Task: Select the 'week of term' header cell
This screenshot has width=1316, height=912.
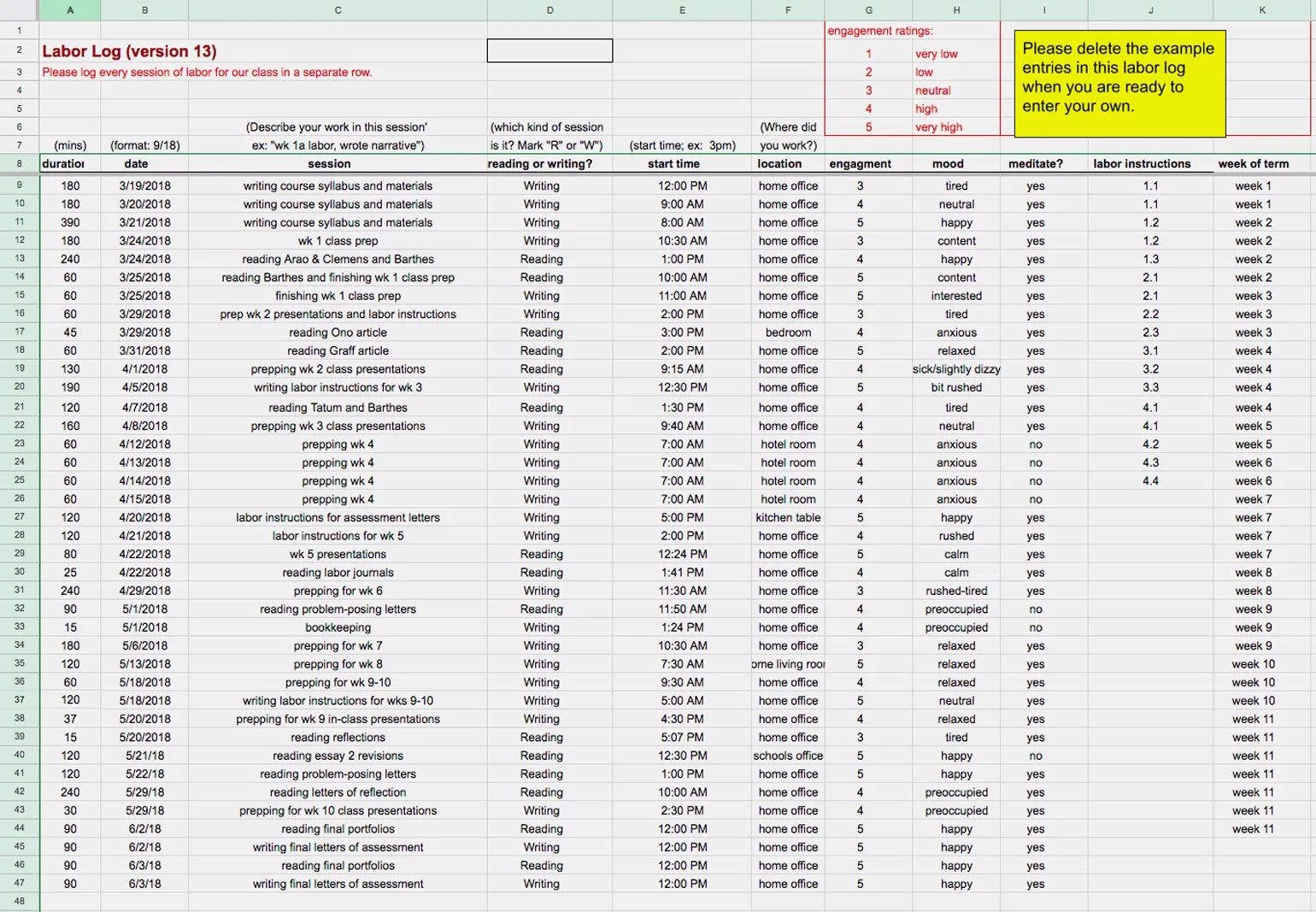Action: coord(1253,164)
